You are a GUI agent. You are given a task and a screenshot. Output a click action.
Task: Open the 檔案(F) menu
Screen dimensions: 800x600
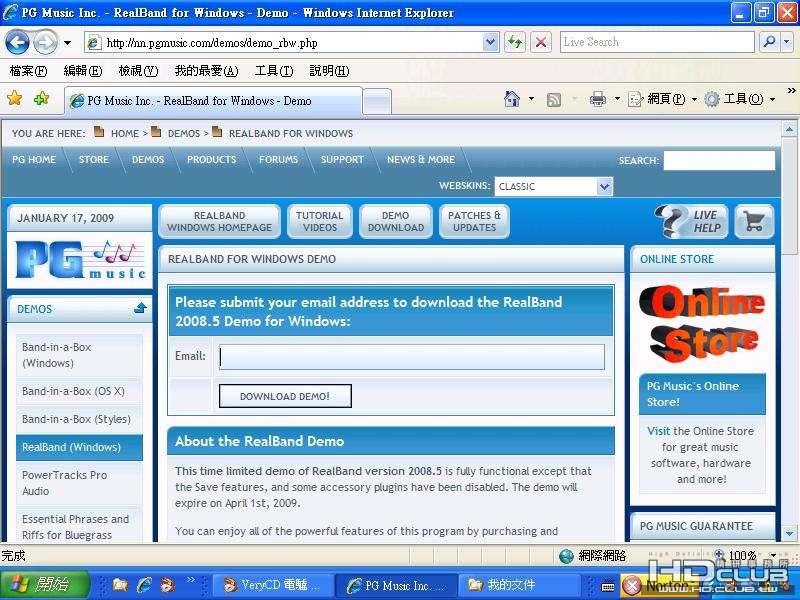(x=28, y=70)
